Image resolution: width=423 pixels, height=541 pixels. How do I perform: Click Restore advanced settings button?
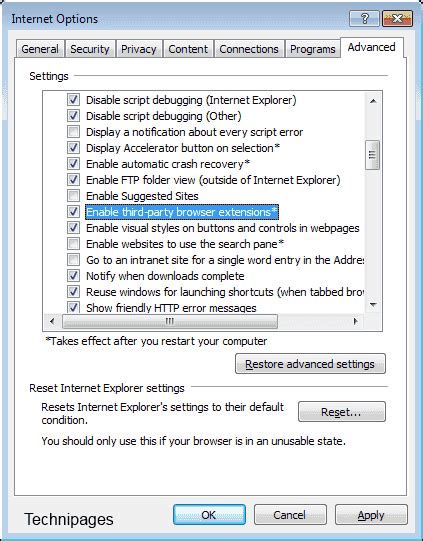pos(310,364)
